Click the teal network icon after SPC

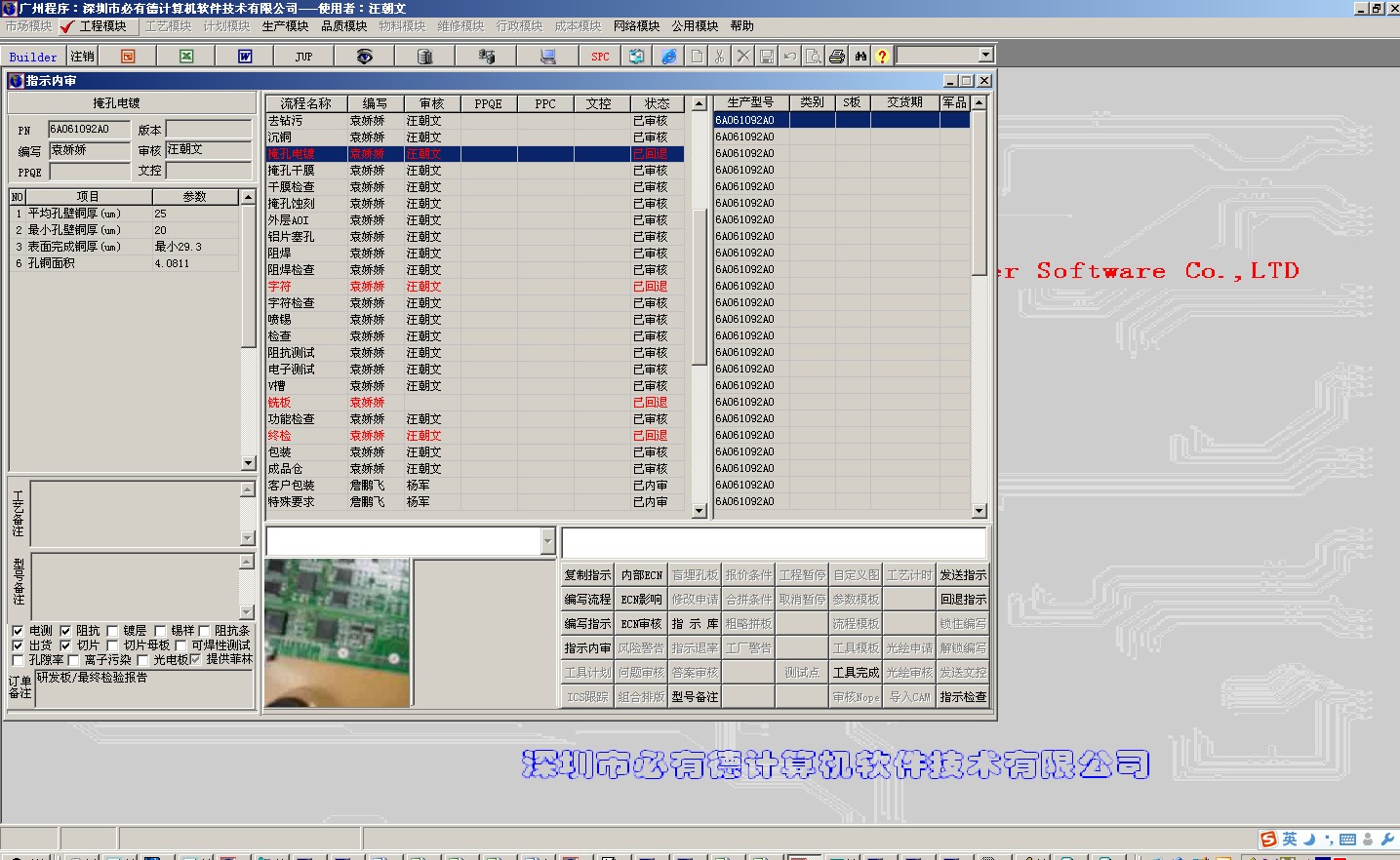636,57
